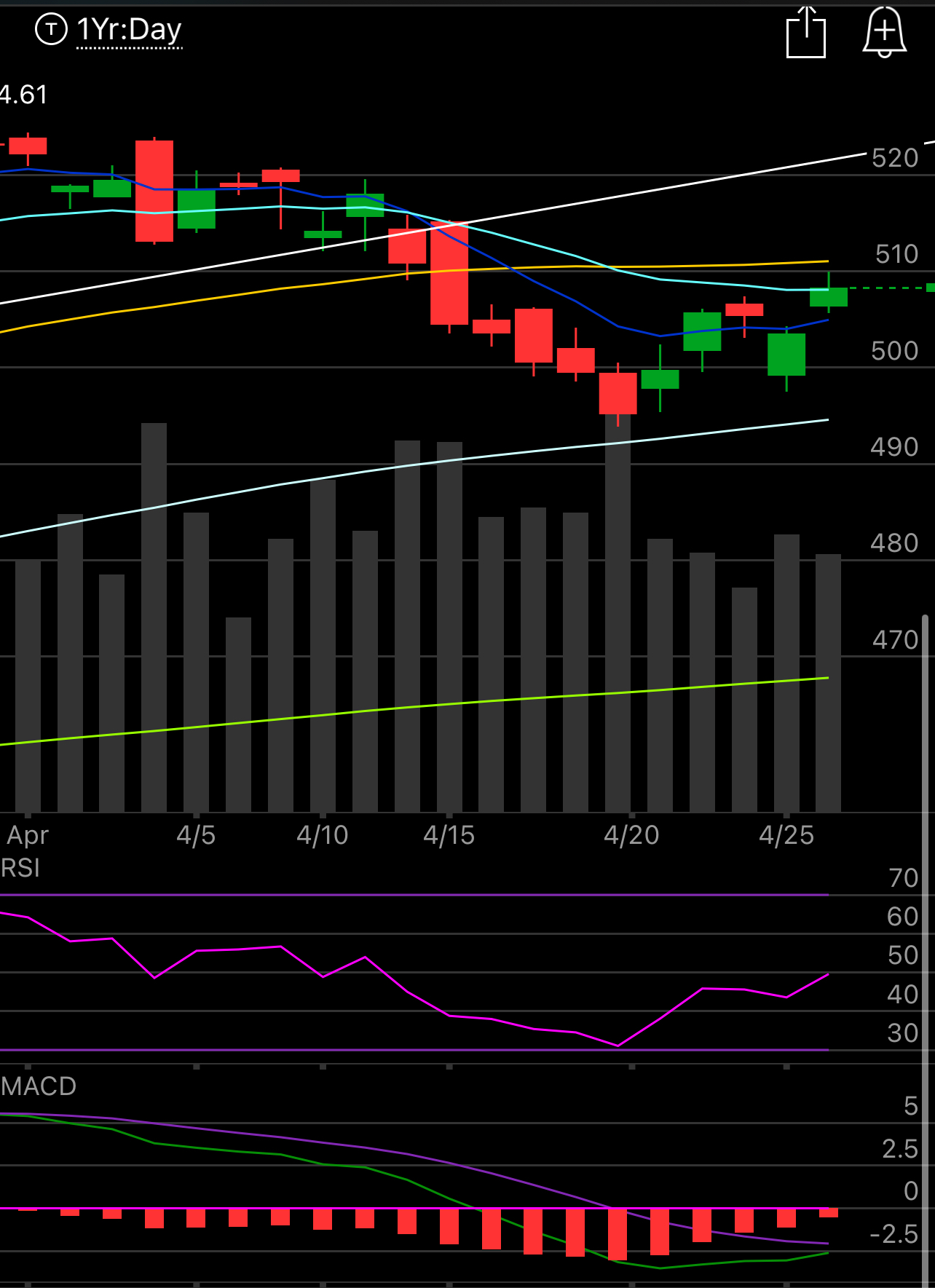Select the tallest volume bar at 4/20
935x1288 pixels.
point(618,613)
